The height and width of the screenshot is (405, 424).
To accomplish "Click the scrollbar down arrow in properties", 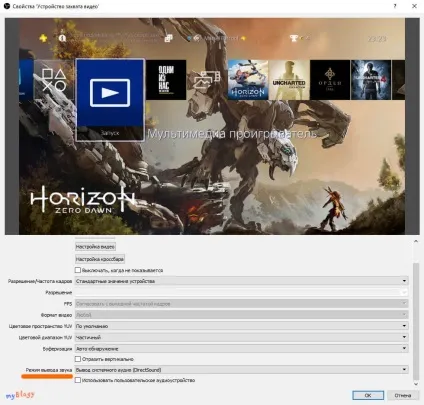I will click(416, 384).
